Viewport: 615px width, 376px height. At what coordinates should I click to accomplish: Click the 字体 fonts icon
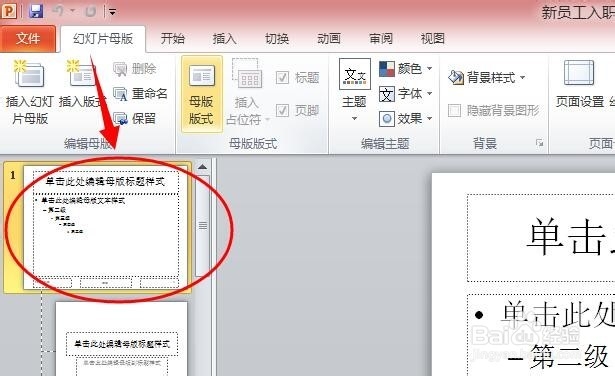click(387, 94)
